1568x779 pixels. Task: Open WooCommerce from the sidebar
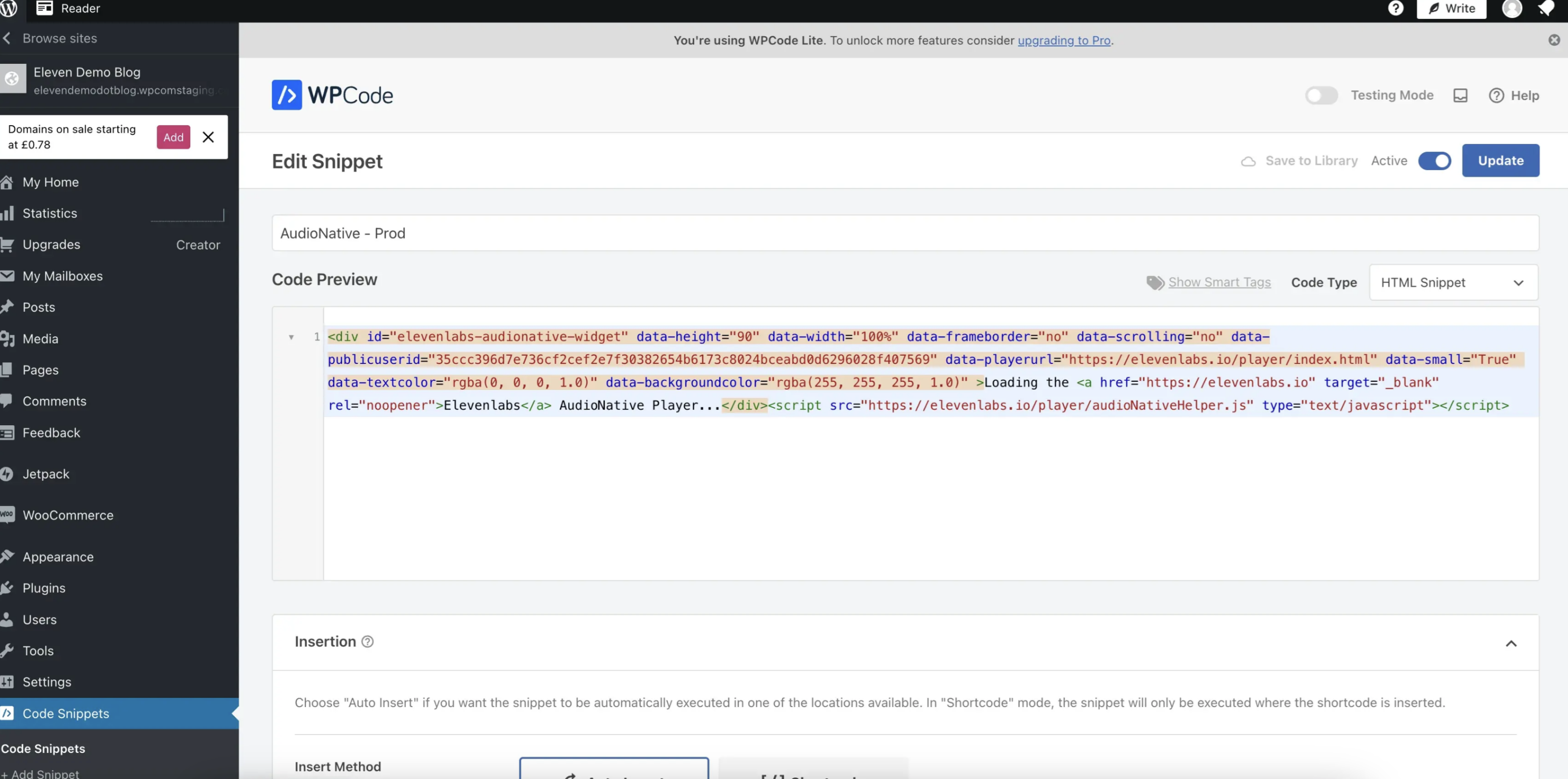pos(67,515)
